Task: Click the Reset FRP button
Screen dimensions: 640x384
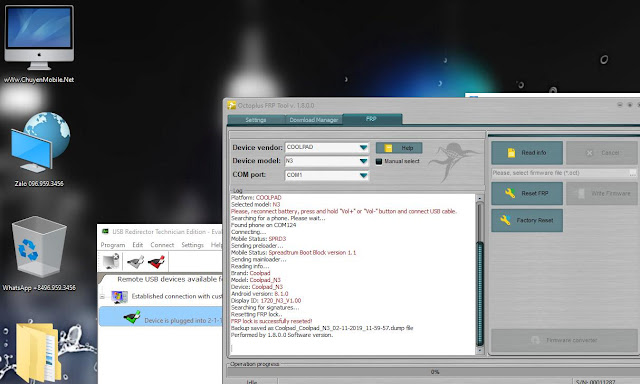Action: 527,193
